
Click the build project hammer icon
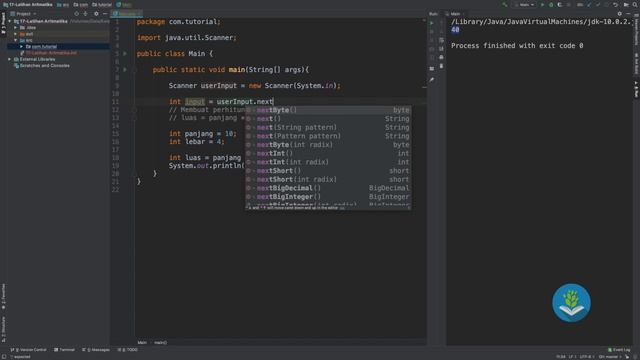tap(505, 4)
